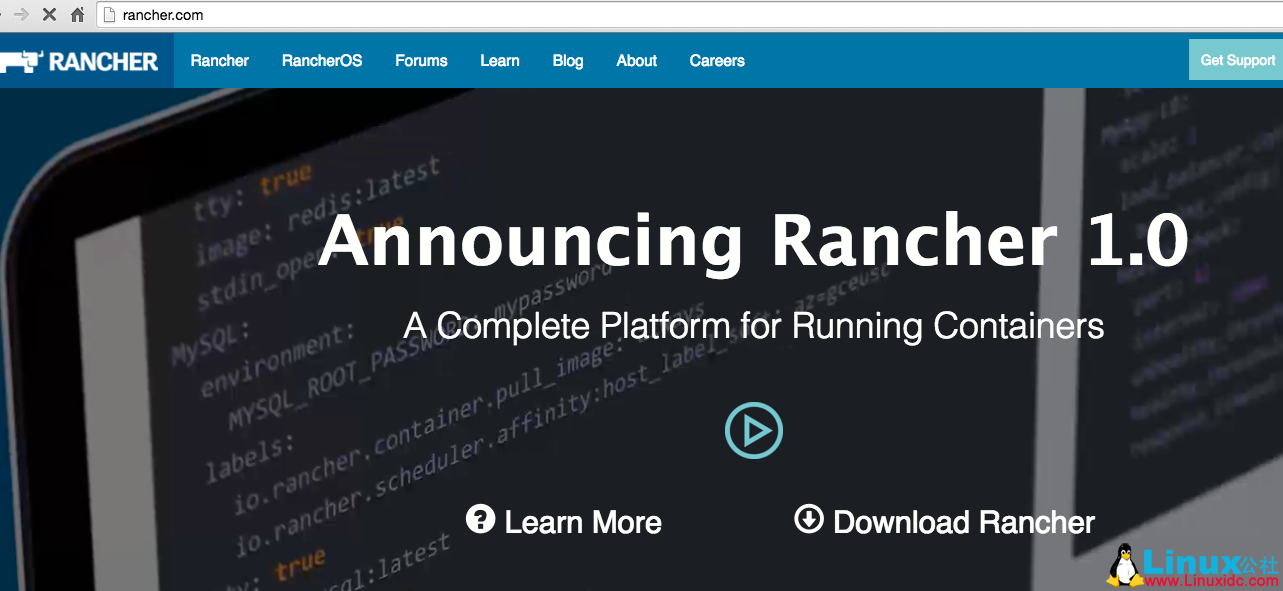Screen dimensions: 1283x591
Task: Visit the Blog section
Action: click(x=567, y=60)
